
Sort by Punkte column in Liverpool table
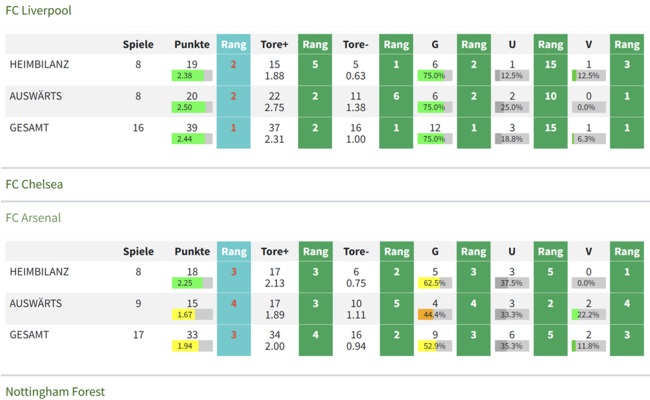click(x=191, y=44)
